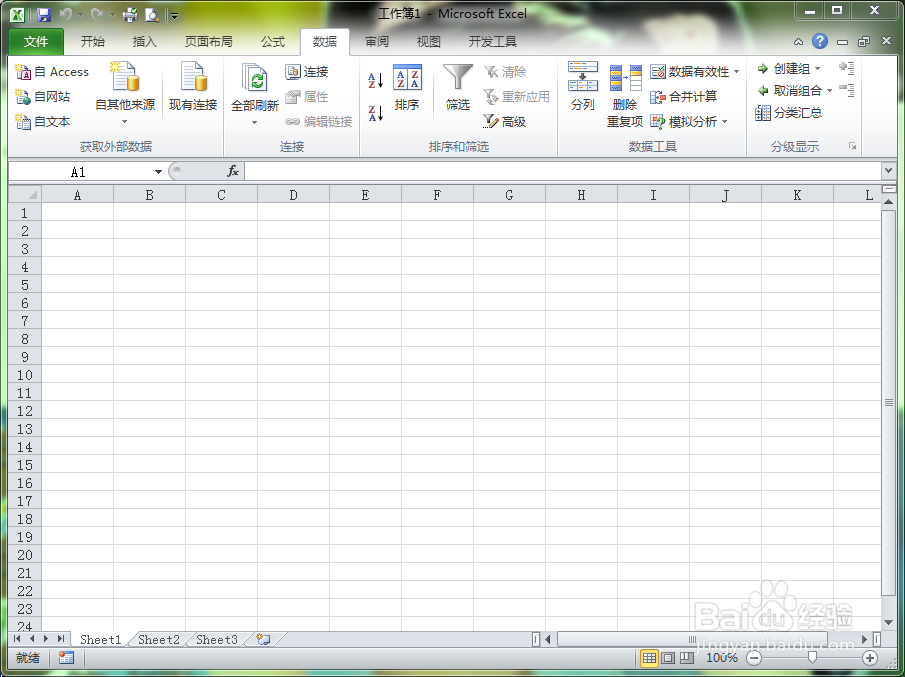Switch to the 开始 tab
905x677 pixels.
coord(92,42)
